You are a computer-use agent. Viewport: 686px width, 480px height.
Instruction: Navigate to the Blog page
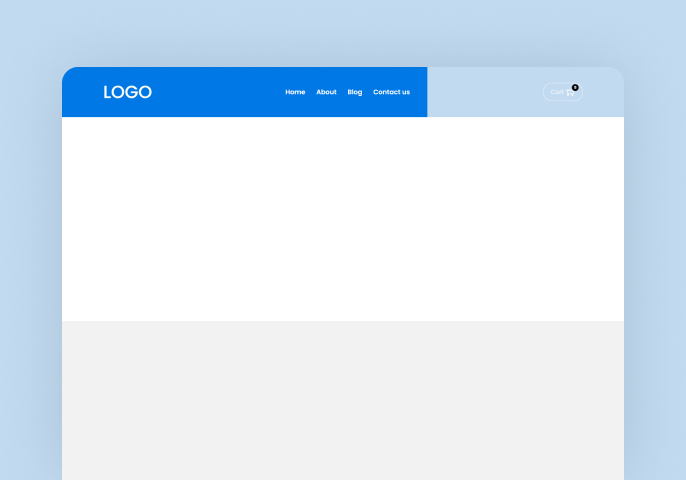pos(355,92)
